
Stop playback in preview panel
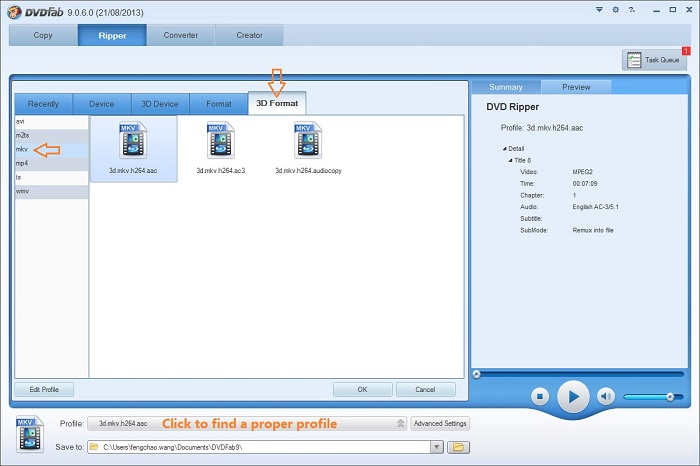[540, 396]
